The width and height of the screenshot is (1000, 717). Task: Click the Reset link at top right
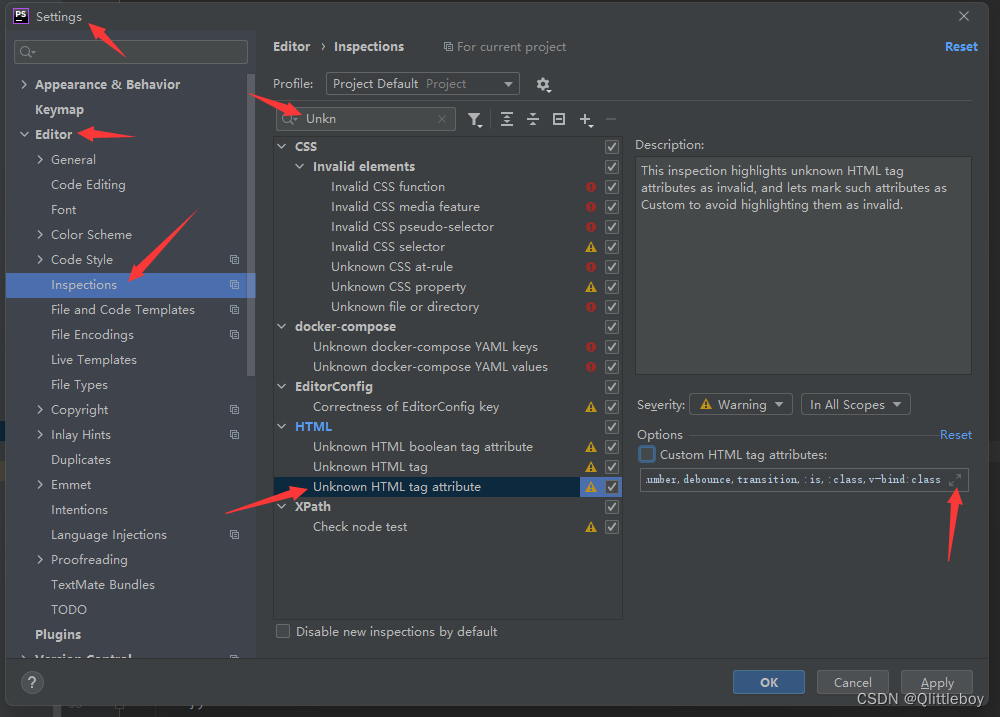960,46
